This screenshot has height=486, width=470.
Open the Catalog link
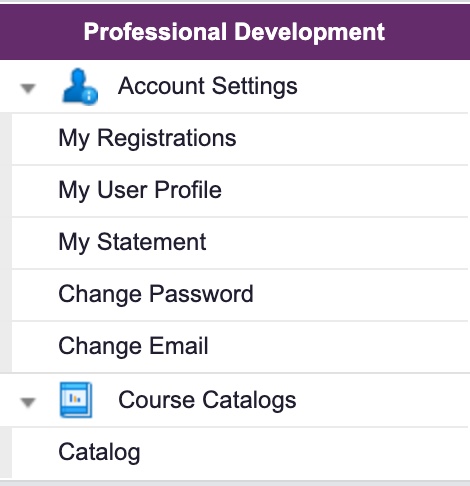99,452
